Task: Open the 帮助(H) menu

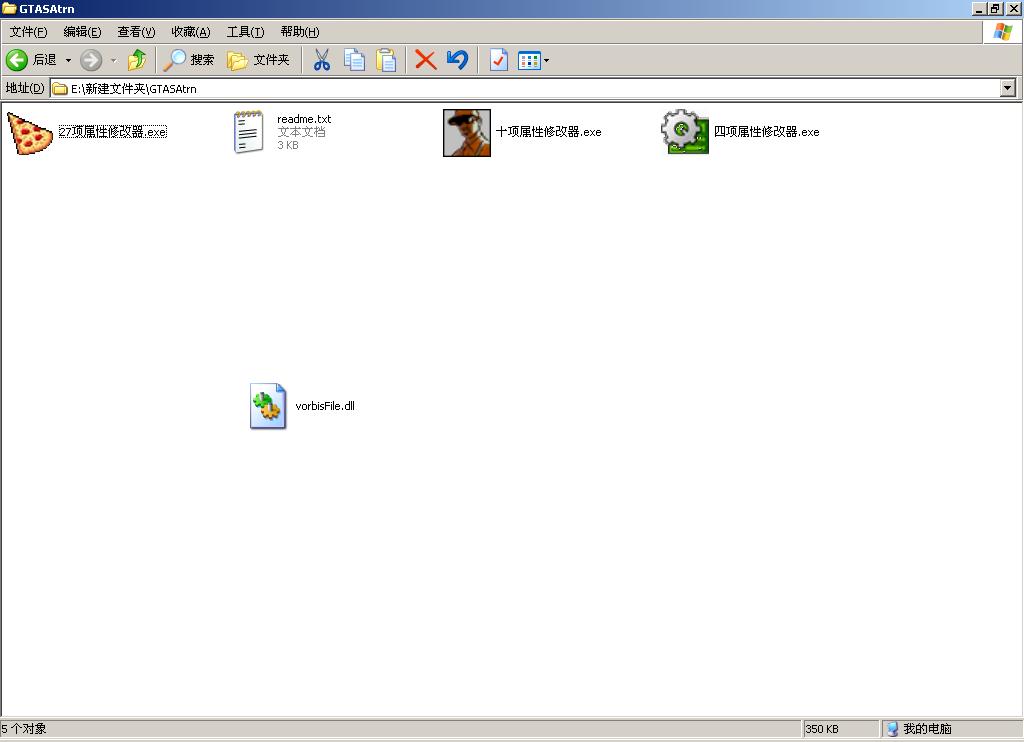Action: (x=300, y=31)
